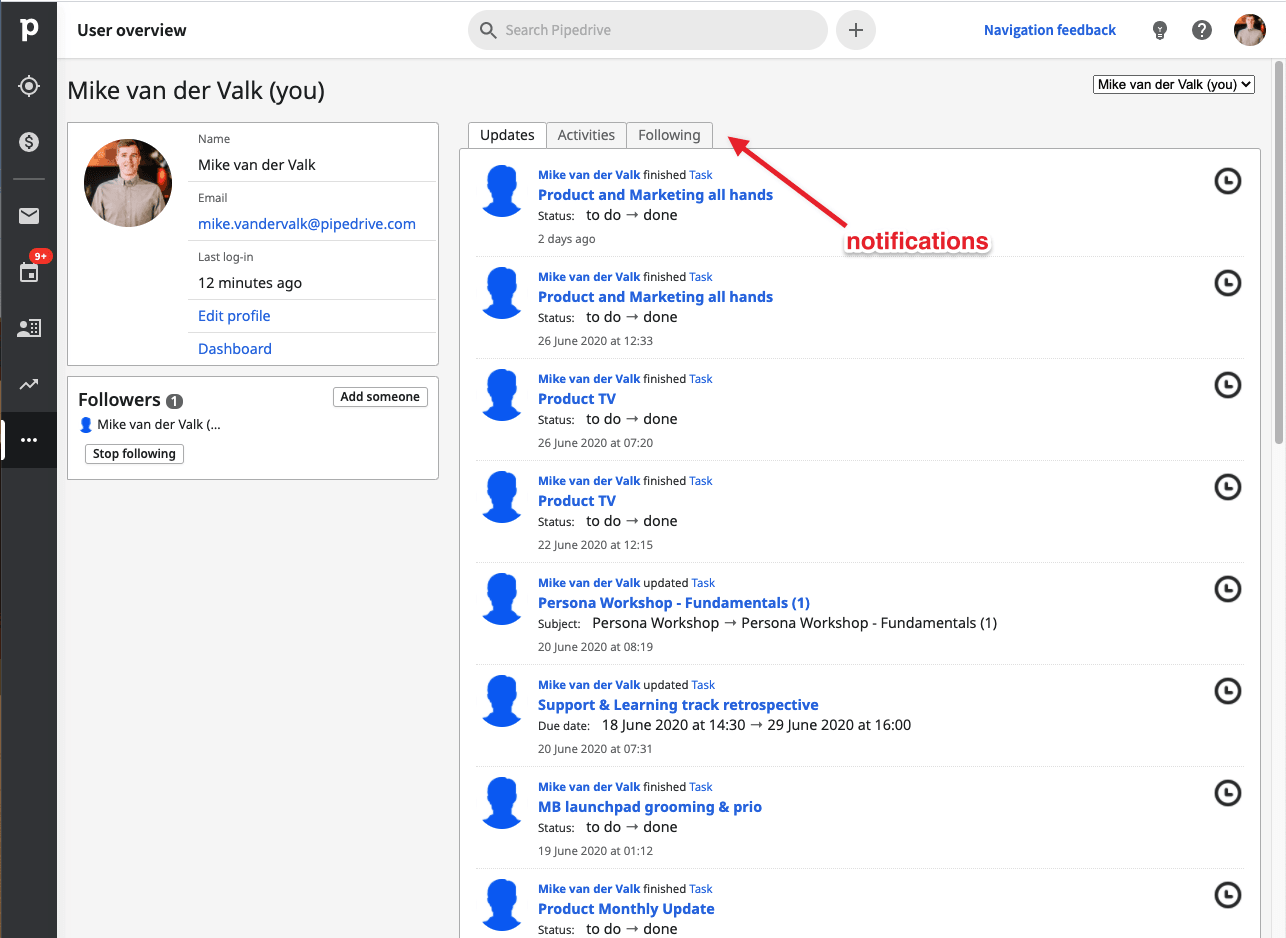The height and width of the screenshot is (938, 1286).
Task: Open Contacts icon in sidebar
Action: [29, 328]
